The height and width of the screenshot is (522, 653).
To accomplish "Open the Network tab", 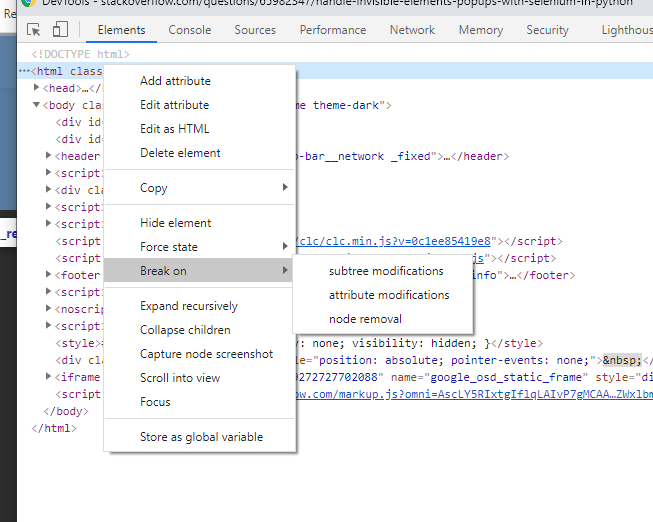I will click(412, 30).
